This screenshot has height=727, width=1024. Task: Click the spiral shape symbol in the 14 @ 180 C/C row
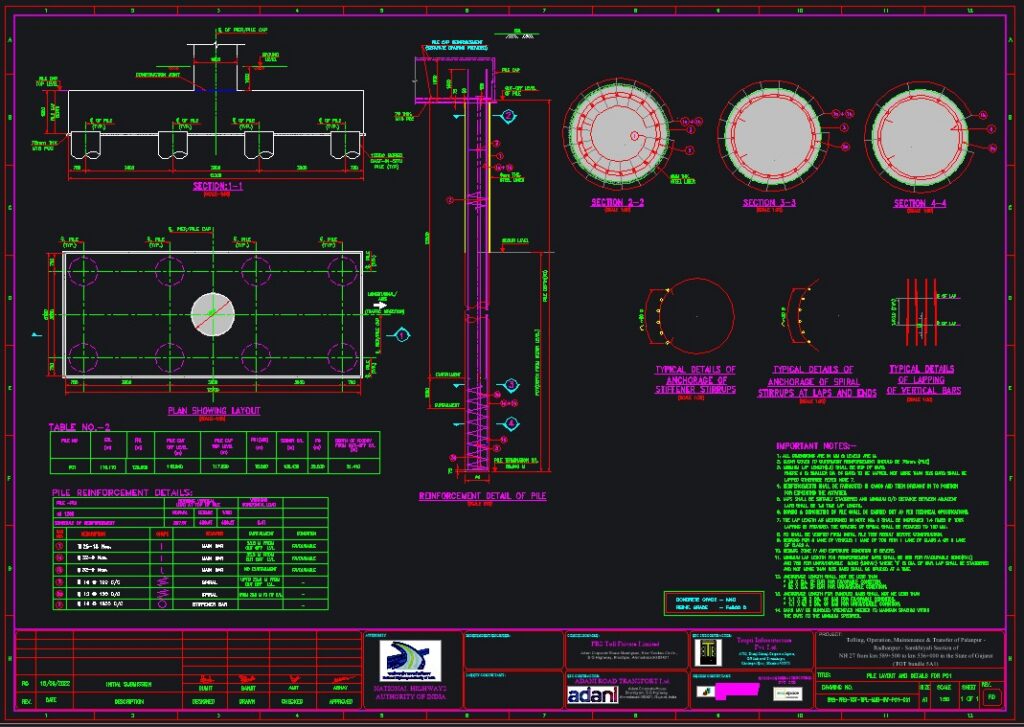click(x=162, y=581)
